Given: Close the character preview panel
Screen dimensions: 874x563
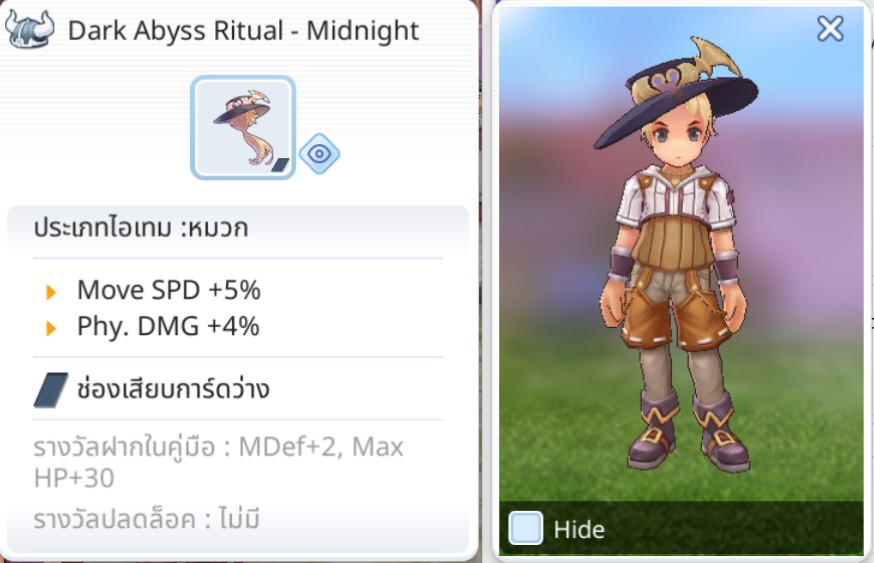Looking at the screenshot, I should (x=830, y=28).
